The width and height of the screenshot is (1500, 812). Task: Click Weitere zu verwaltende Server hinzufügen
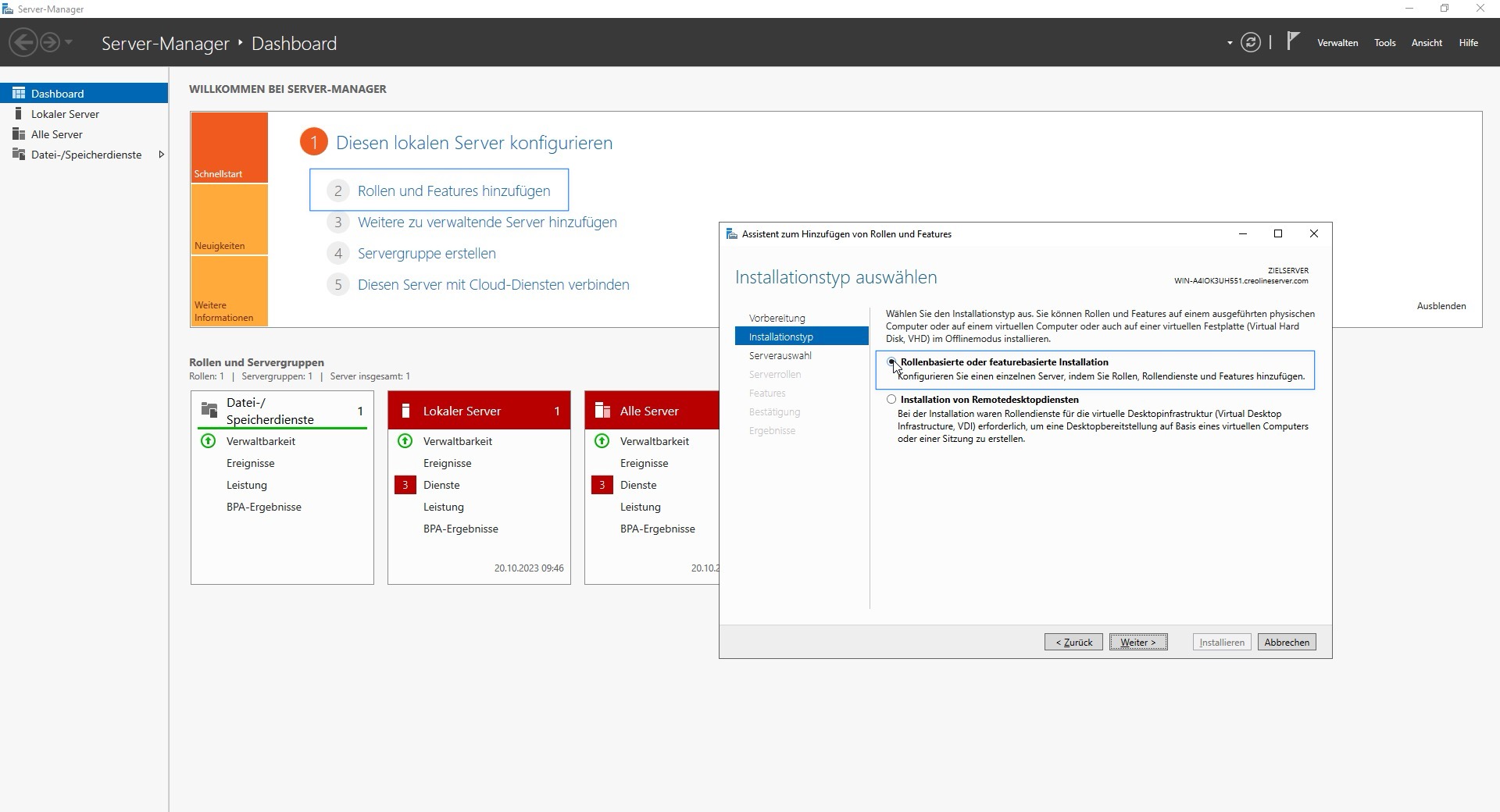487,223
